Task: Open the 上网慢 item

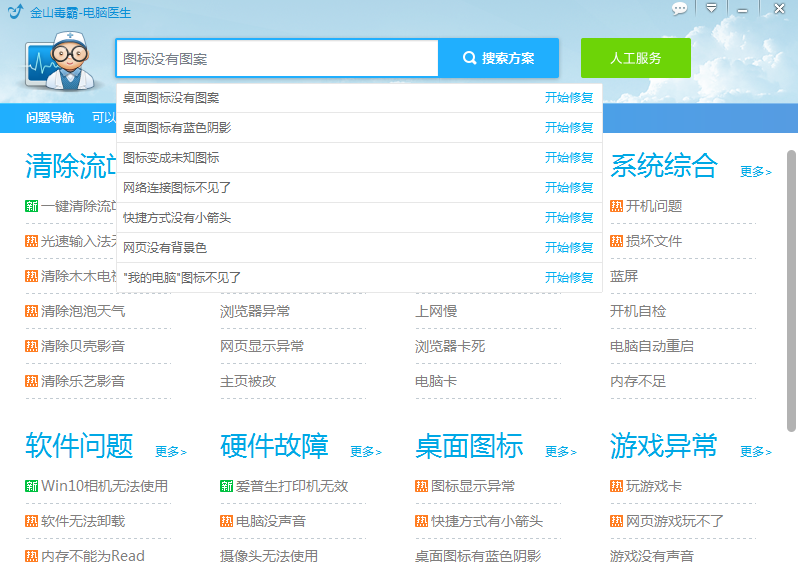Action: tap(436, 311)
